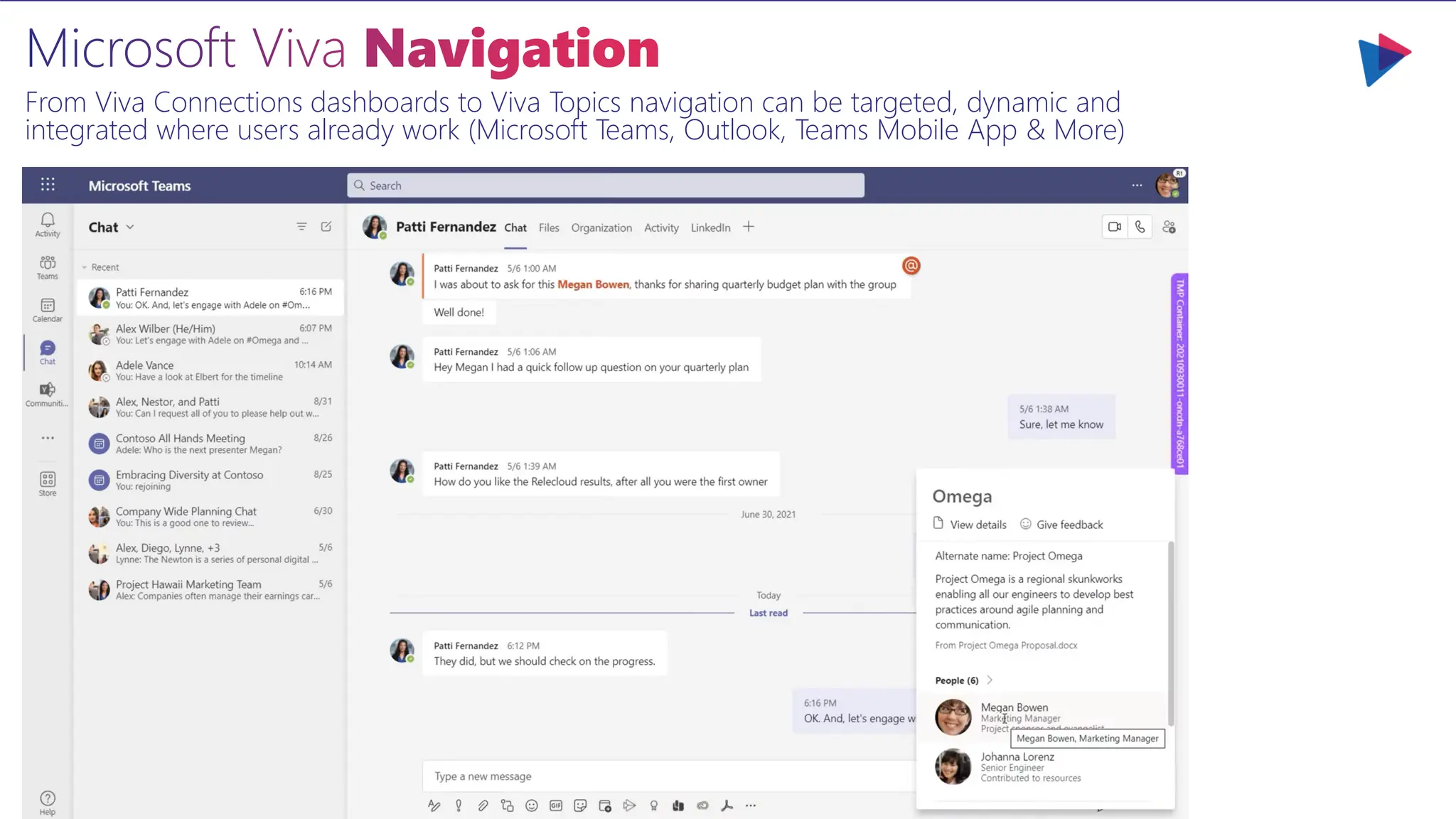Open the app launcher waffle icon
Screen dimensions: 1456x819
[x=48, y=185]
